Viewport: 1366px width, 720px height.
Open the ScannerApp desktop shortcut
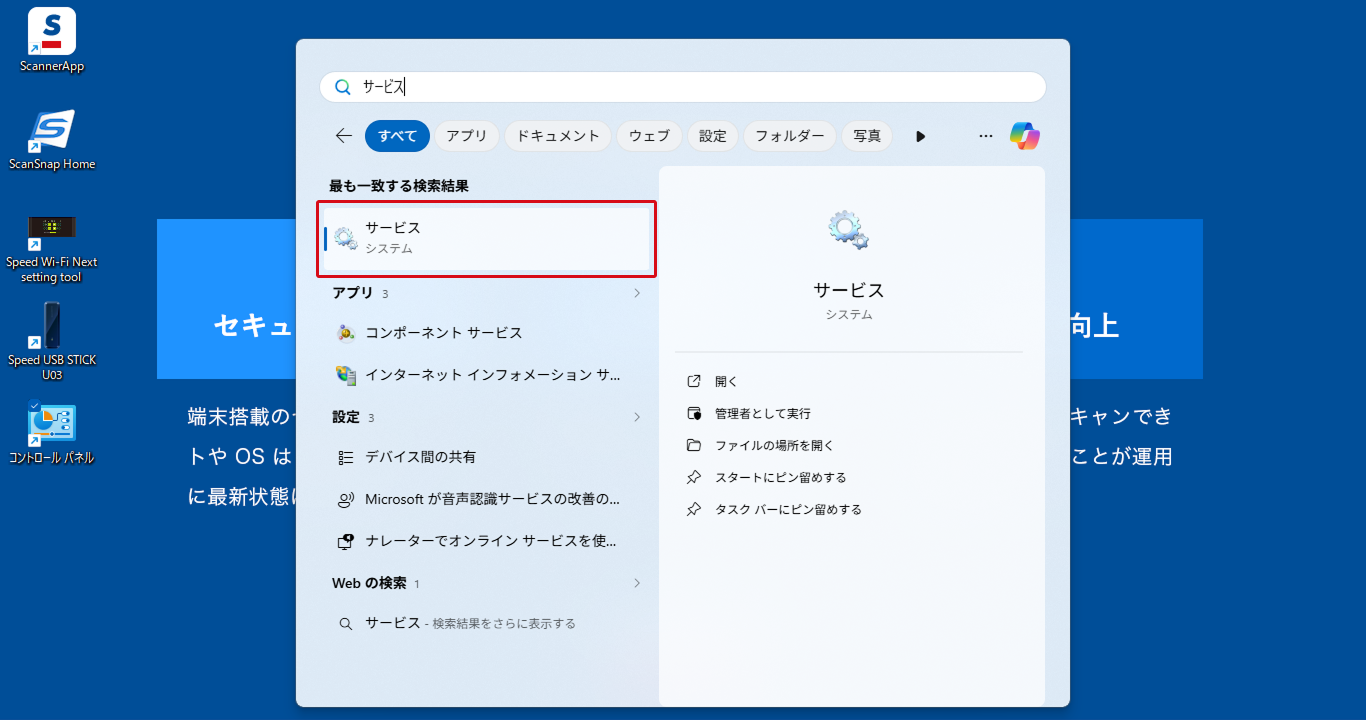point(52,40)
